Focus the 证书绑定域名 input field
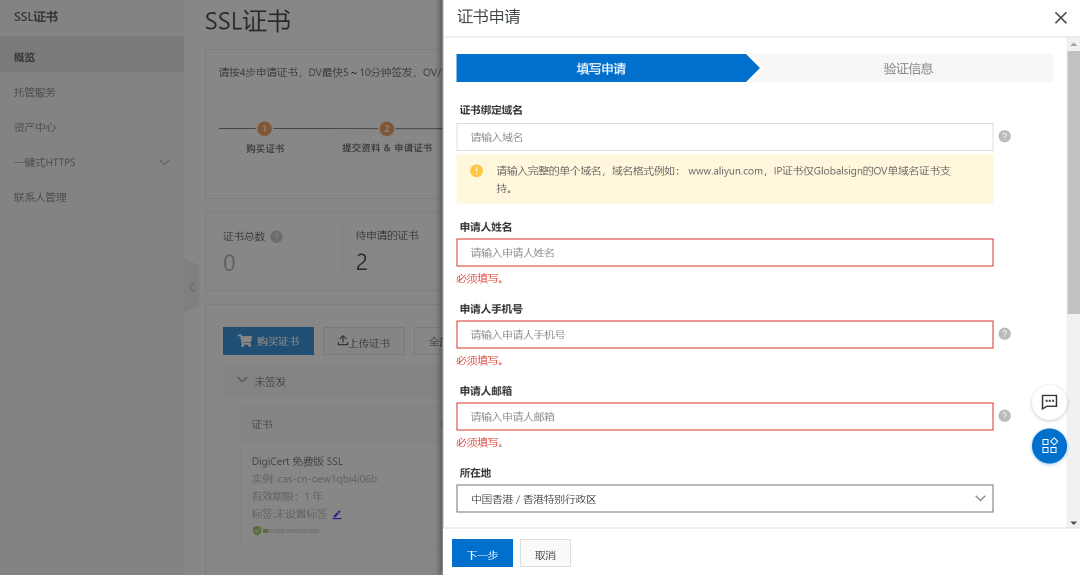 725,137
